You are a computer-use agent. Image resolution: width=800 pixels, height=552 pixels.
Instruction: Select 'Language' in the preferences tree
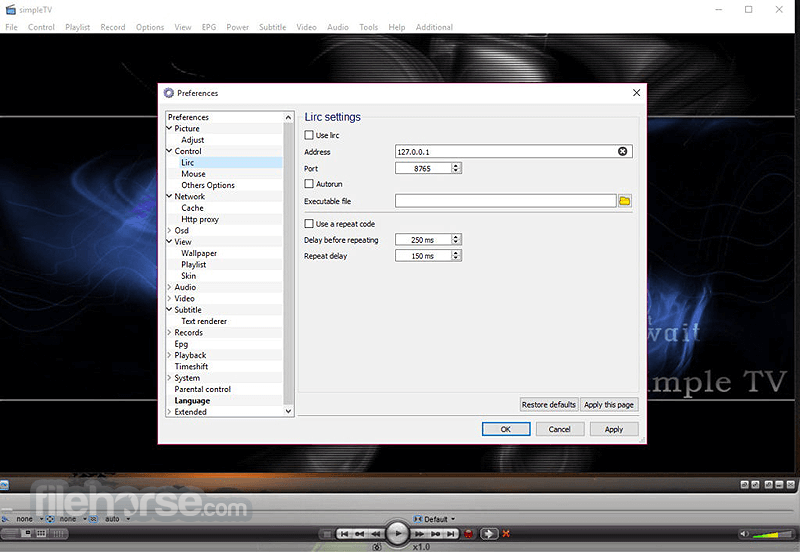click(192, 400)
